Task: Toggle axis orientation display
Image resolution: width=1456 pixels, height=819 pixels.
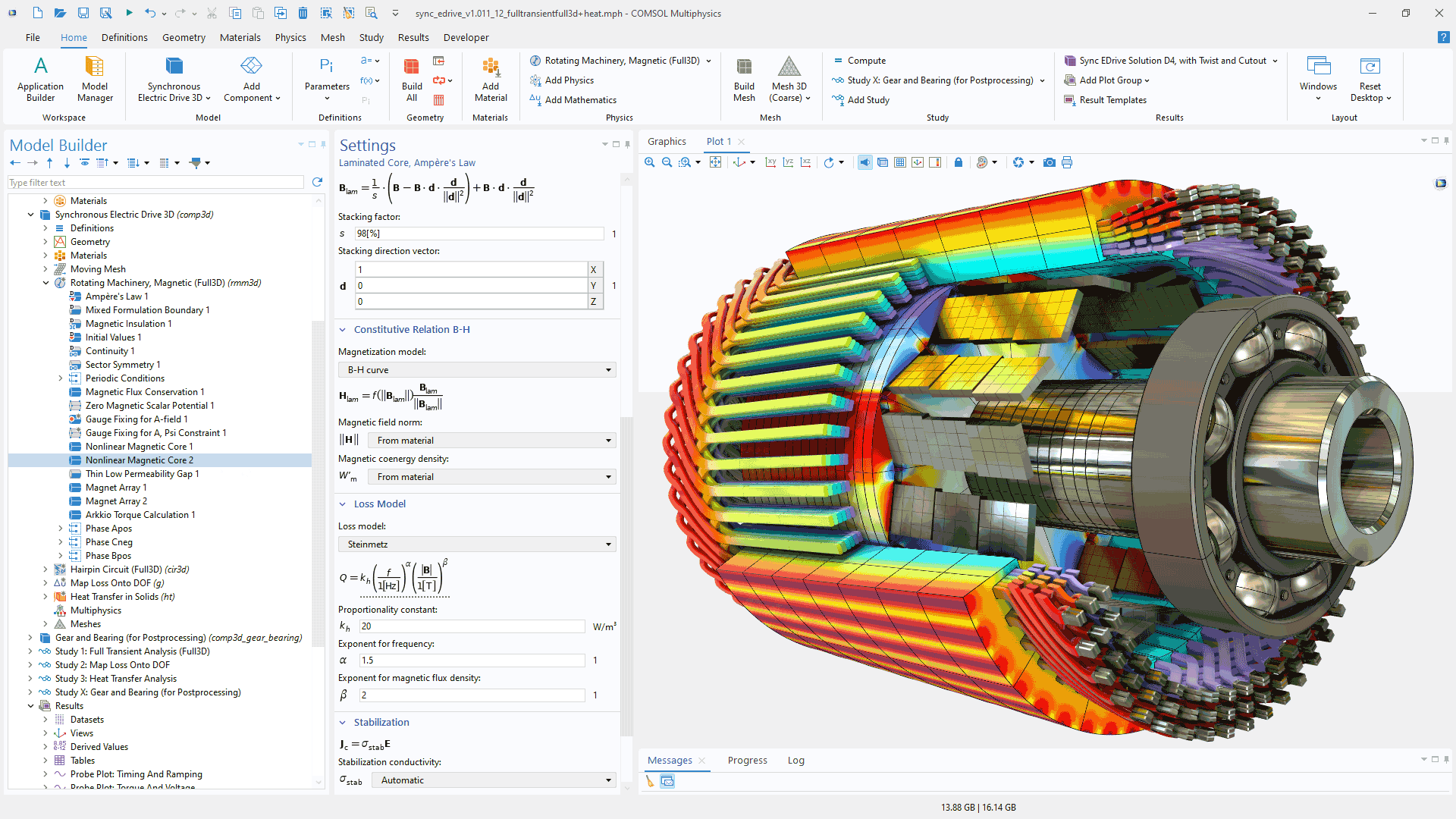Action: coord(918,162)
